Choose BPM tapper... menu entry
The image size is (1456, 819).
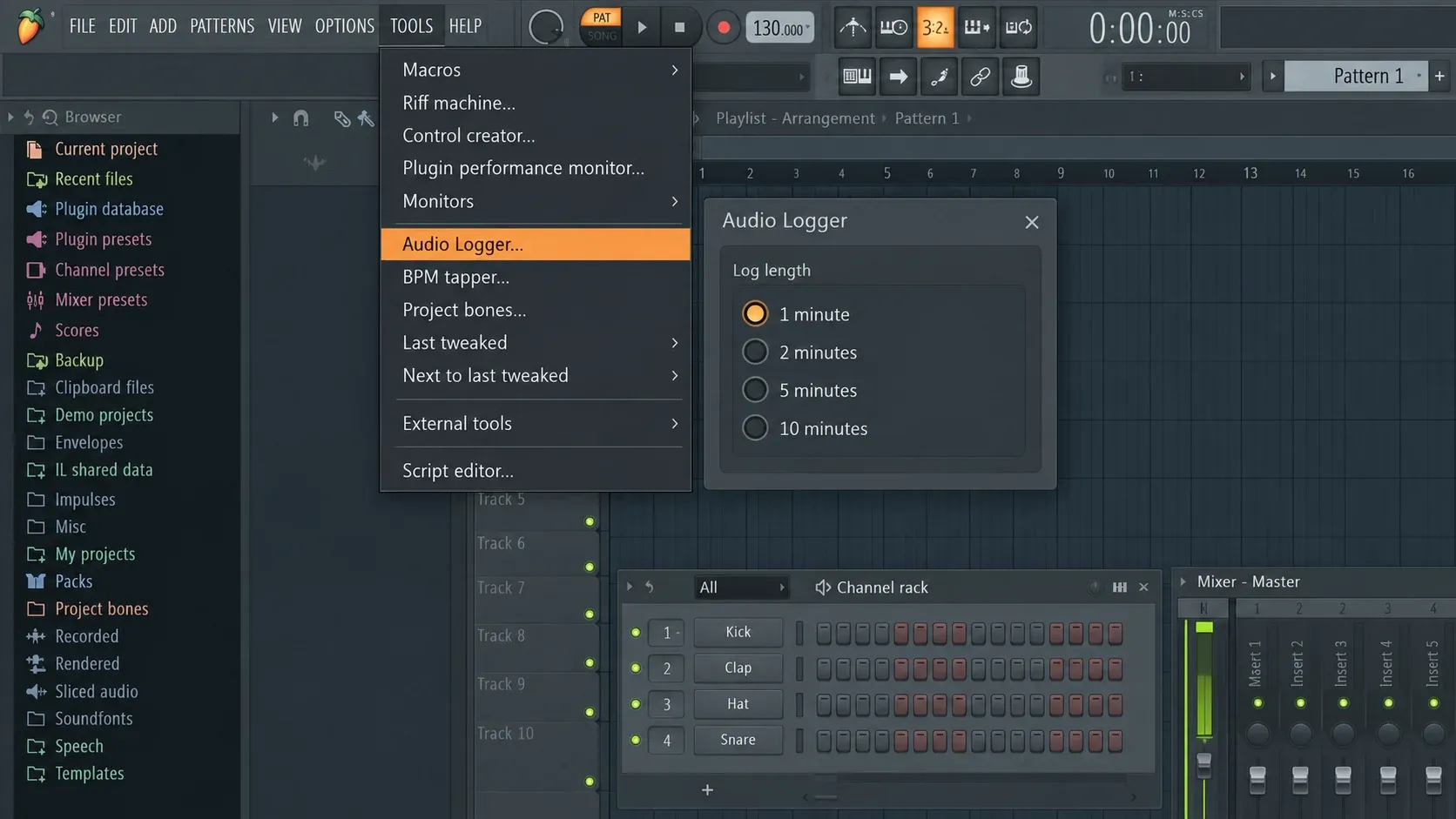pos(536,278)
